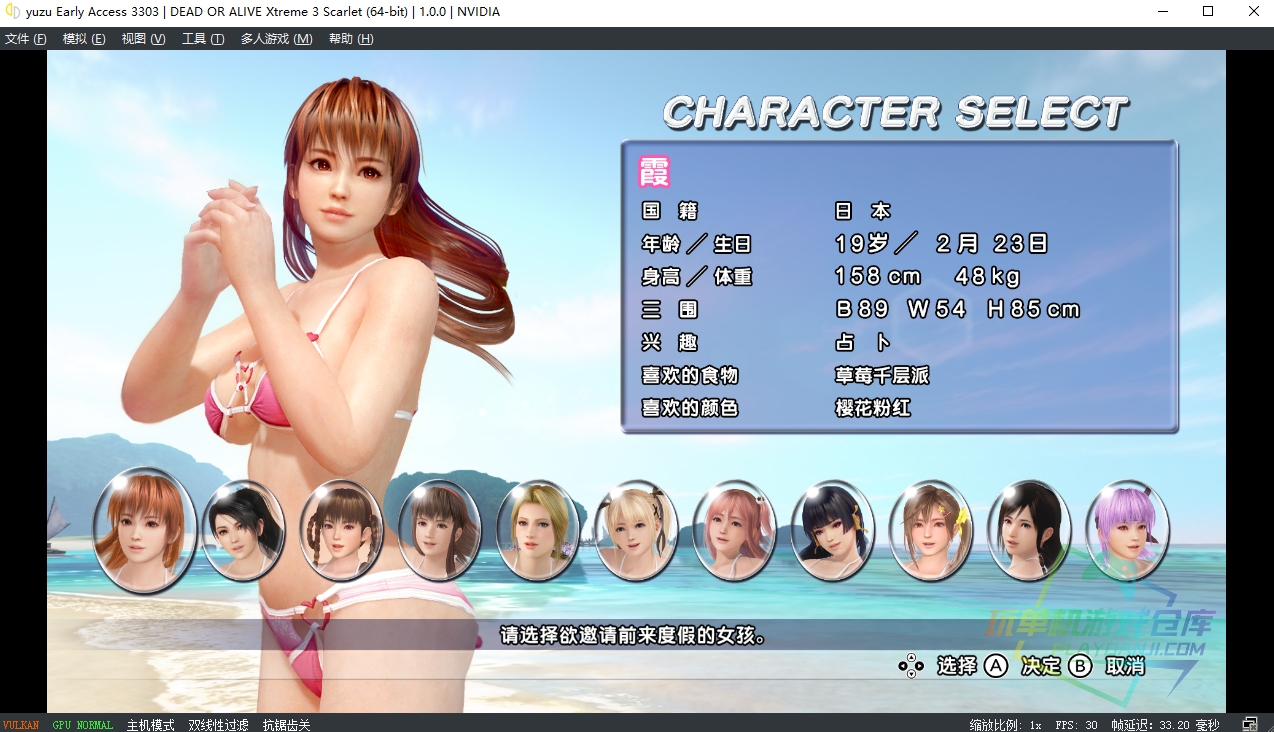Open the 模拟 (E) menu
The height and width of the screenshot is (732, 1274).
[84, 39]
